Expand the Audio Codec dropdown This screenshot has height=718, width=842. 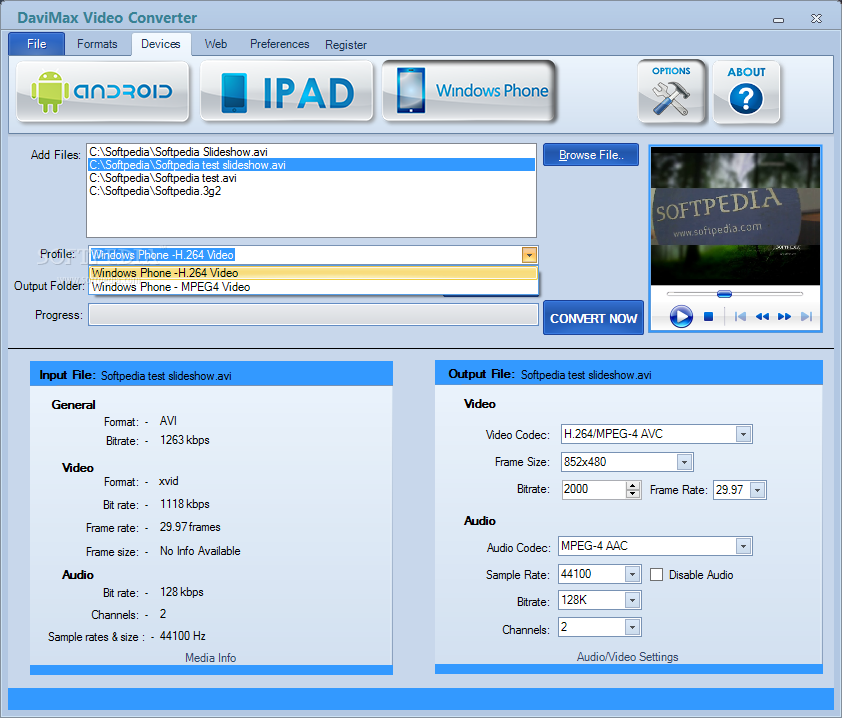point(743,546)
